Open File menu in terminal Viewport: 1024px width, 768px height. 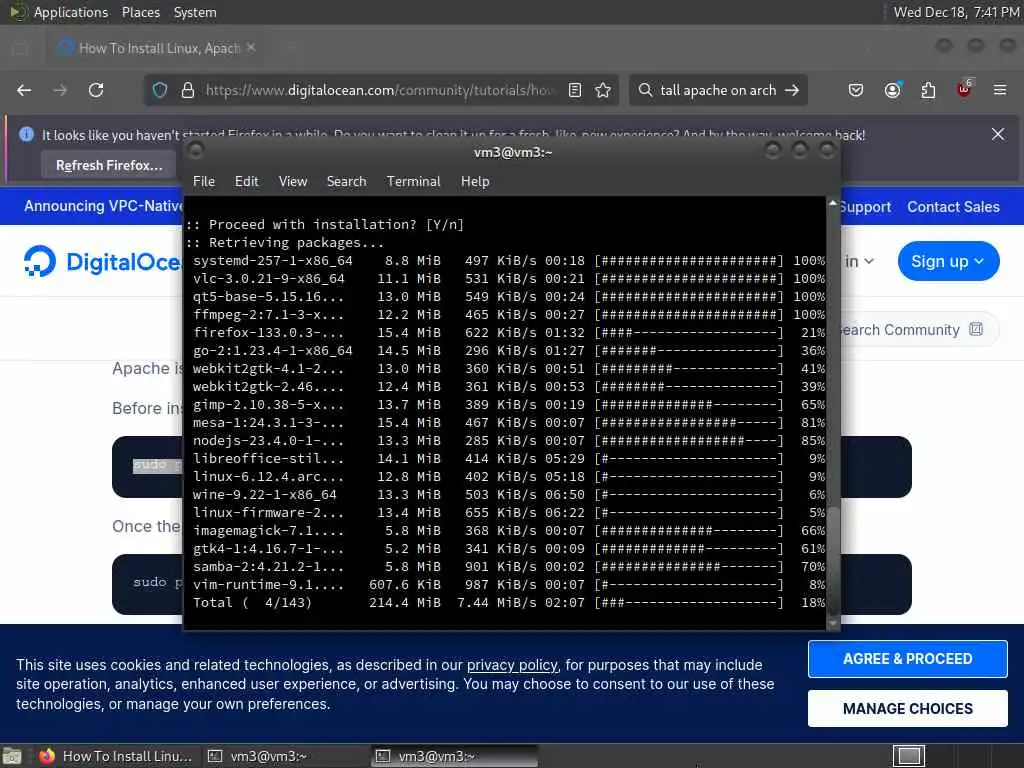[204, 182]
